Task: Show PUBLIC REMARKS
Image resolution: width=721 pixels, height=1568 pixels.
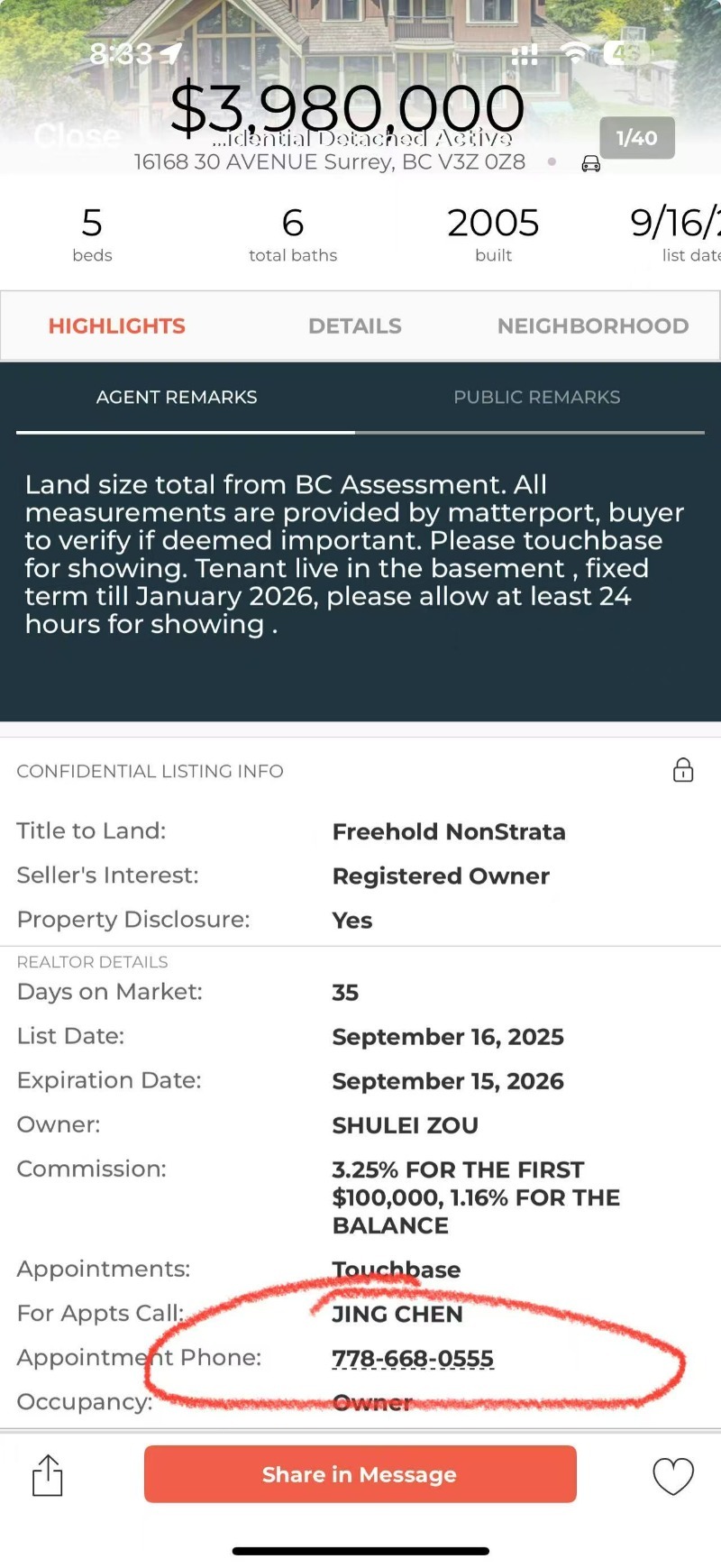Action: [x=537, y=398]
